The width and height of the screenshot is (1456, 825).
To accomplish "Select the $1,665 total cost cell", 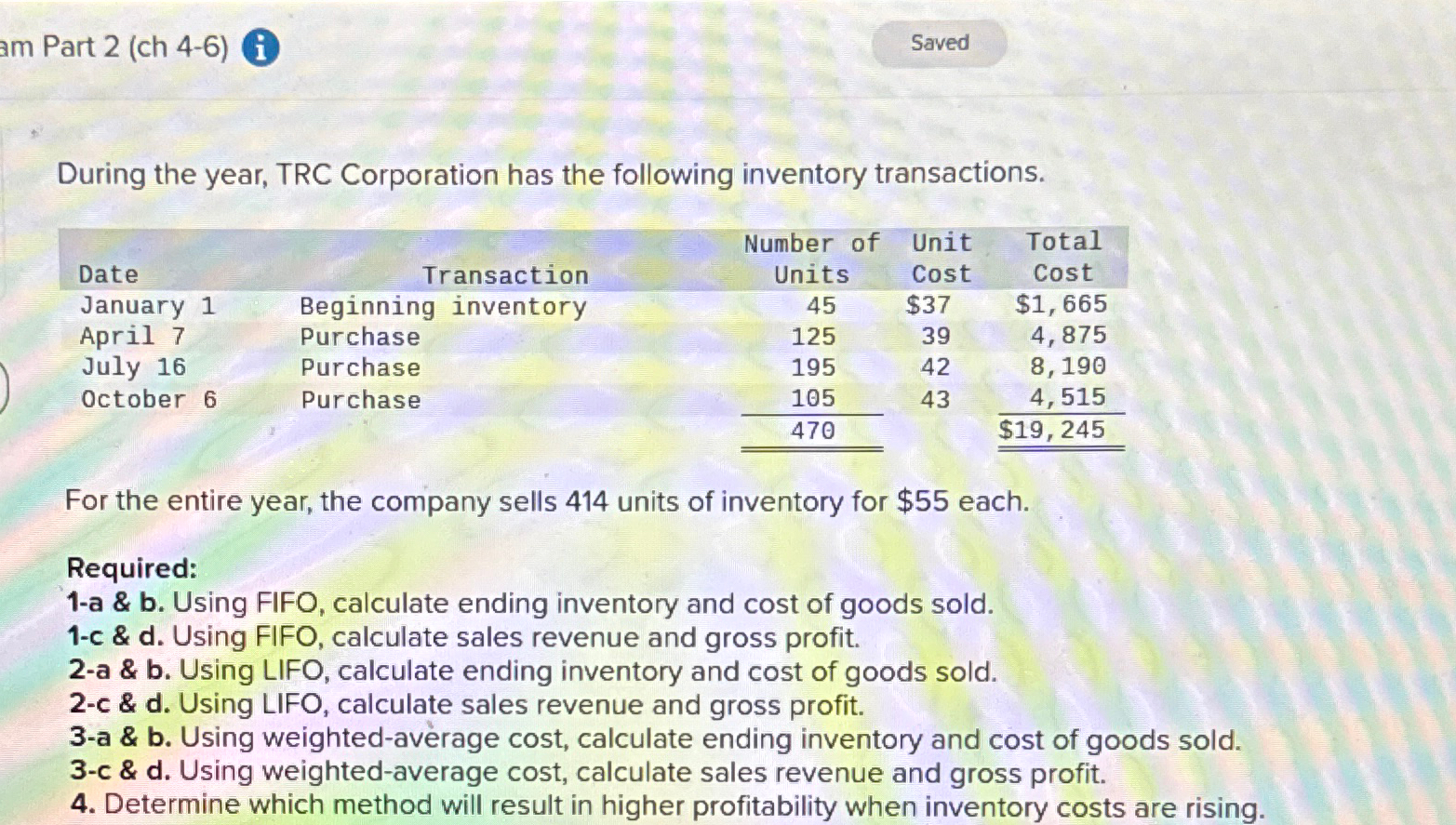I will pyautogui.click(x=1060, y=304).
